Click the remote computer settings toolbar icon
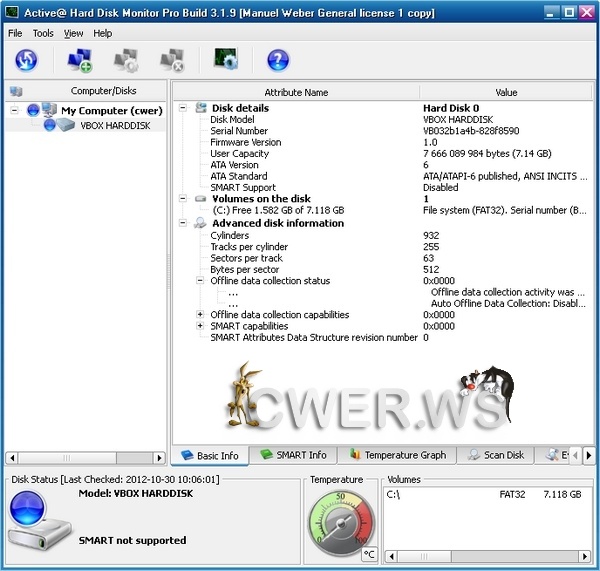This screenshot has width=600, height=571. (126, 61)
